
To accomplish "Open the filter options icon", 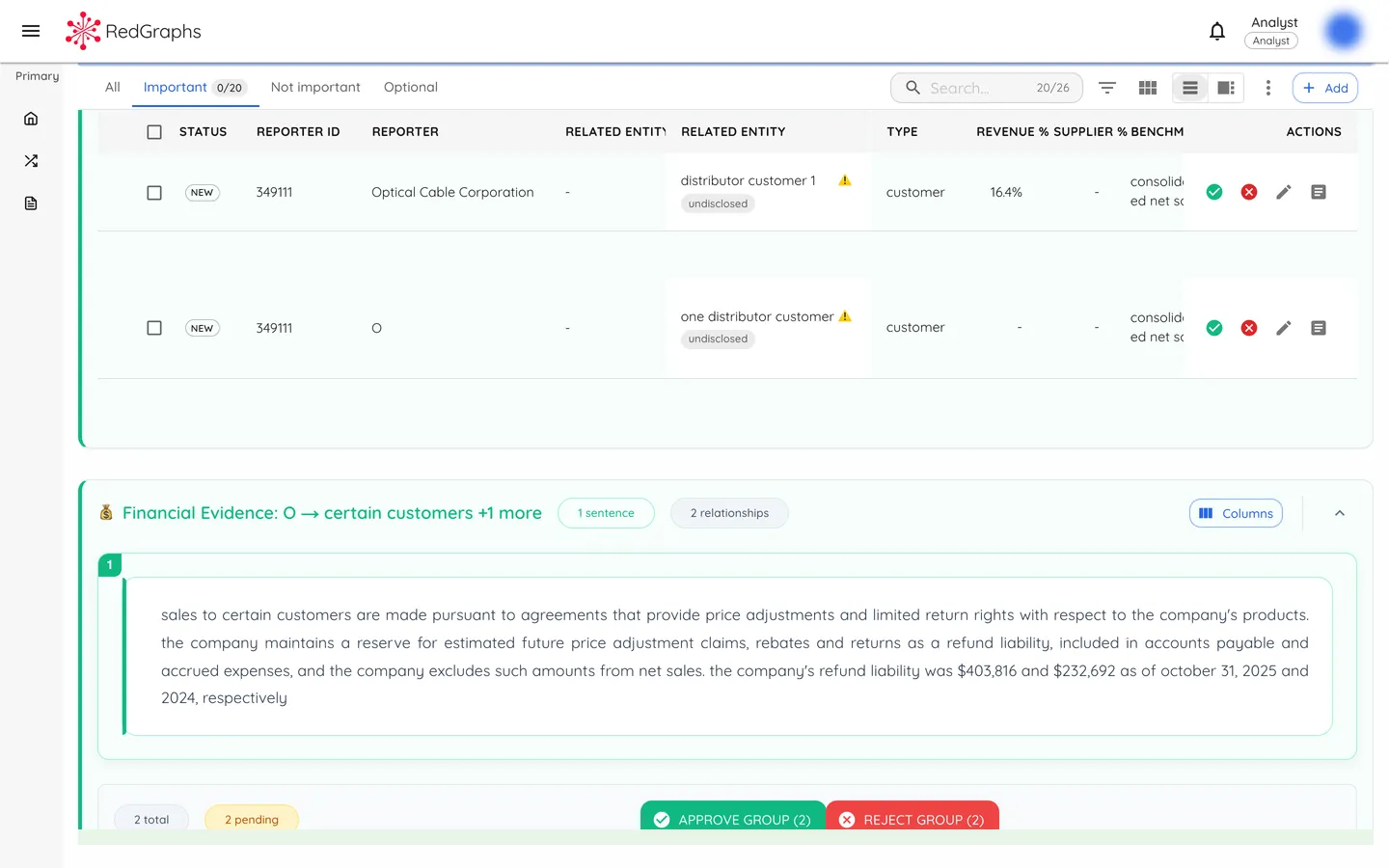I will click(x=1106, y=87).
